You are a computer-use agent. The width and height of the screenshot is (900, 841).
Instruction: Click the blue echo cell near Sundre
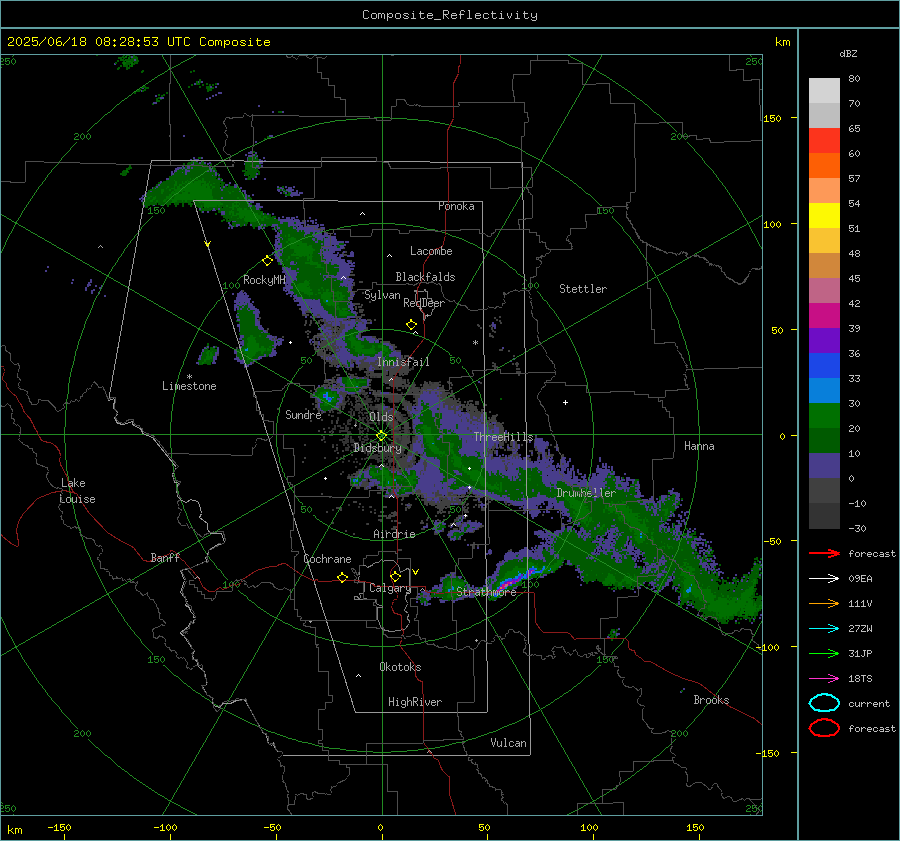327,397
